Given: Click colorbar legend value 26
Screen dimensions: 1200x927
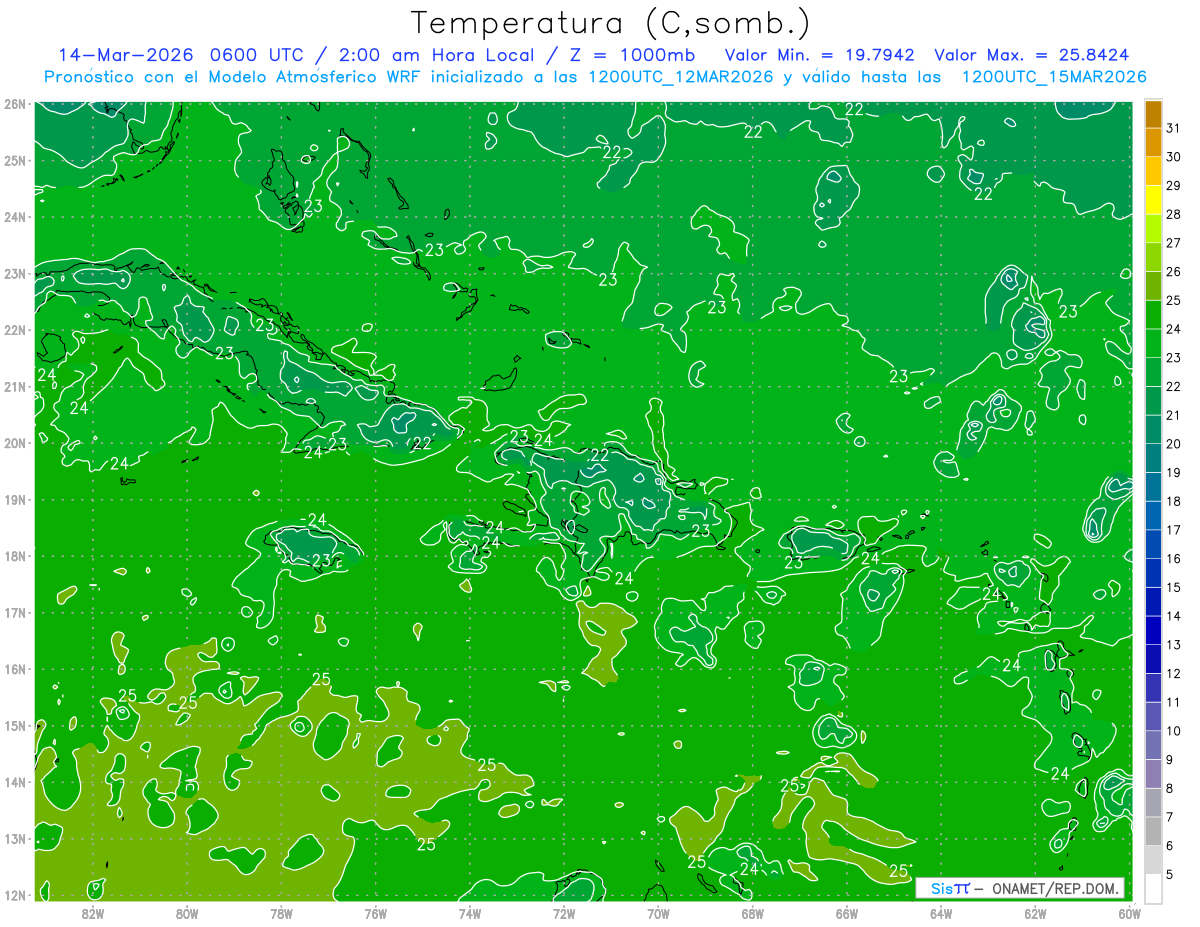Looking at the screenshot, I should pos(1173,272).
